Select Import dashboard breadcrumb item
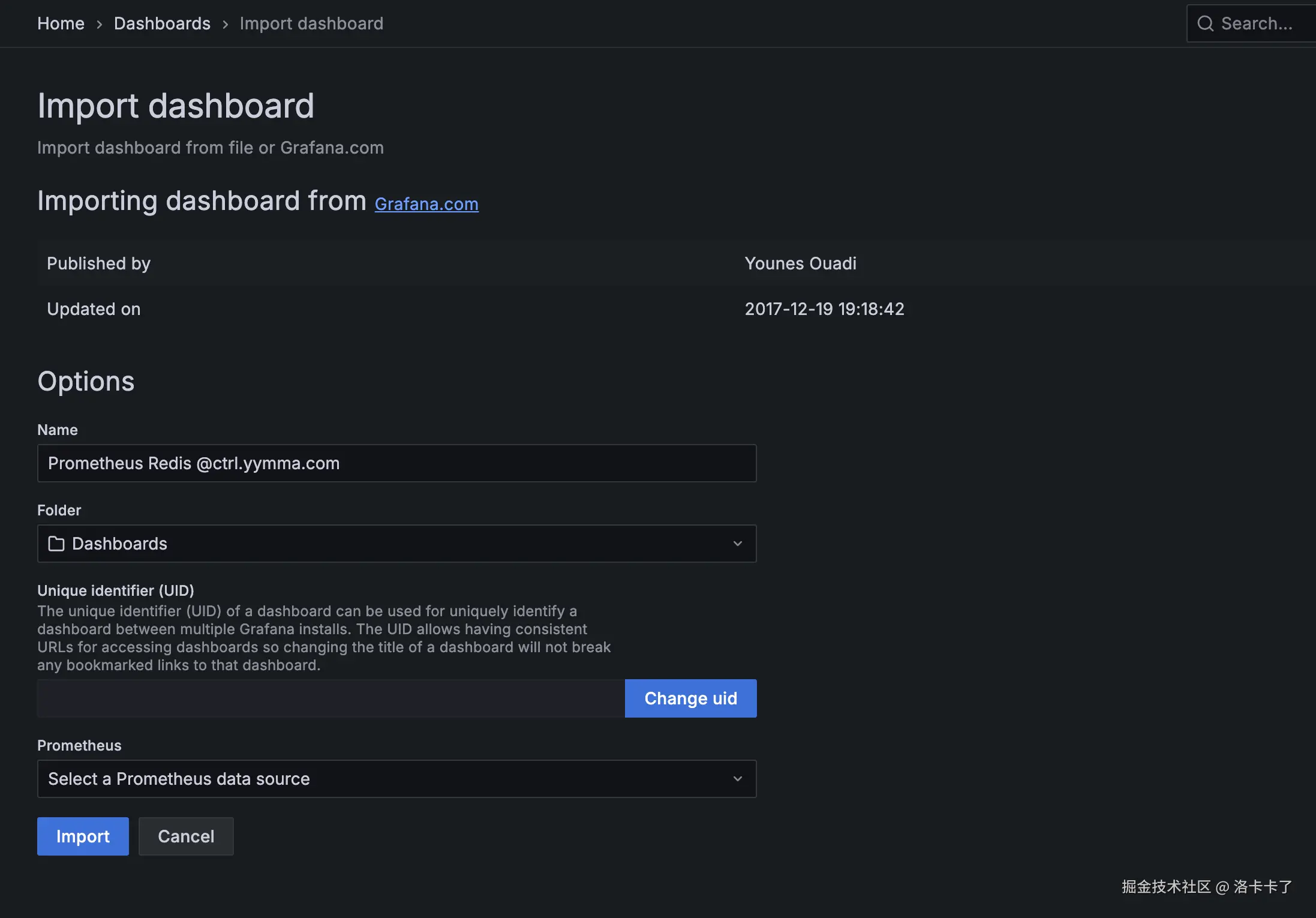Viewport: 1316px width, 918px height. pos(311,23)
